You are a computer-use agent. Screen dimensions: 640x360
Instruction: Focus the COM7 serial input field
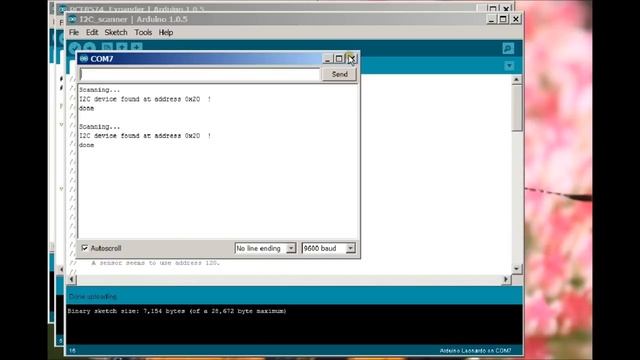(x=200, y=75)
